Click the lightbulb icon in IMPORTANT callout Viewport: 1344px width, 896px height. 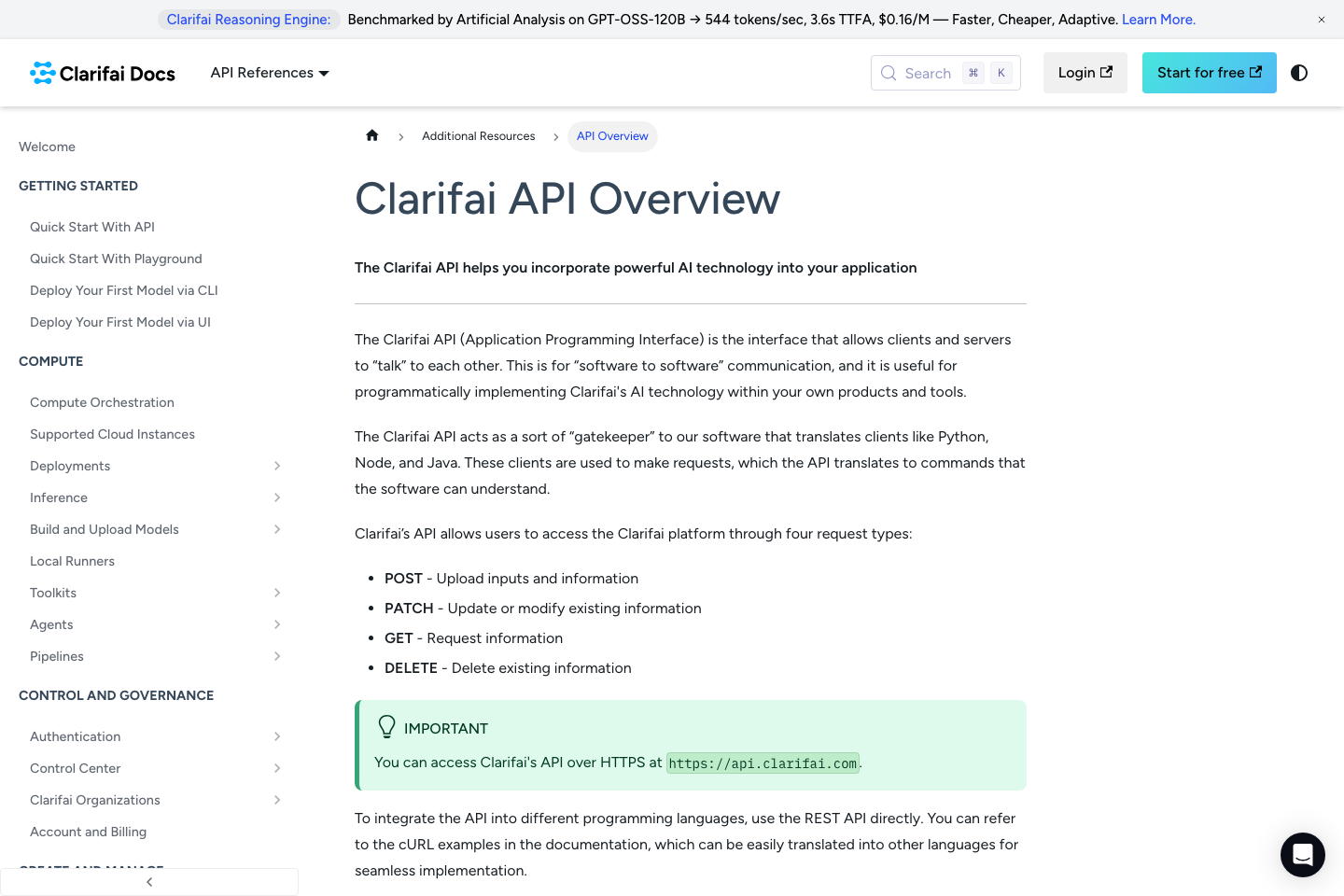pos(386,727)
